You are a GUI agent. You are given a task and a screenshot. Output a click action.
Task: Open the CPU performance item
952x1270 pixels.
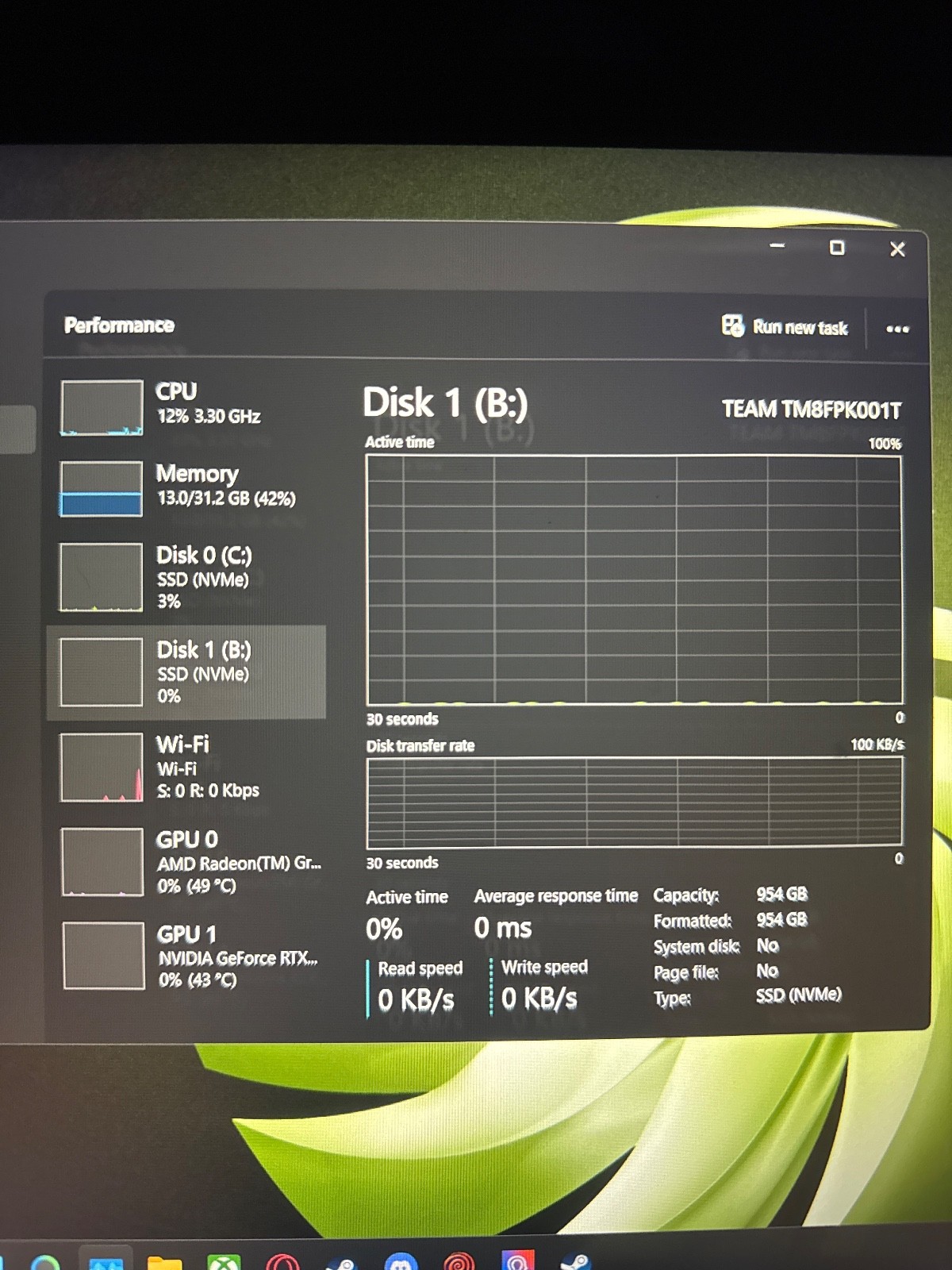pos(186,408)
